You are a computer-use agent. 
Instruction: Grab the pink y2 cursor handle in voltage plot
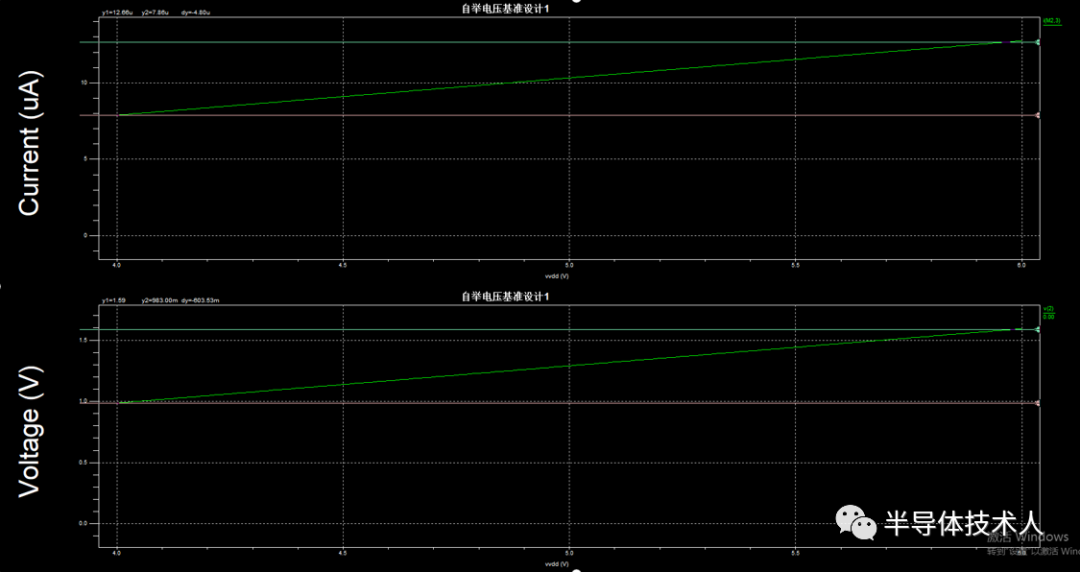point(1038,403)
